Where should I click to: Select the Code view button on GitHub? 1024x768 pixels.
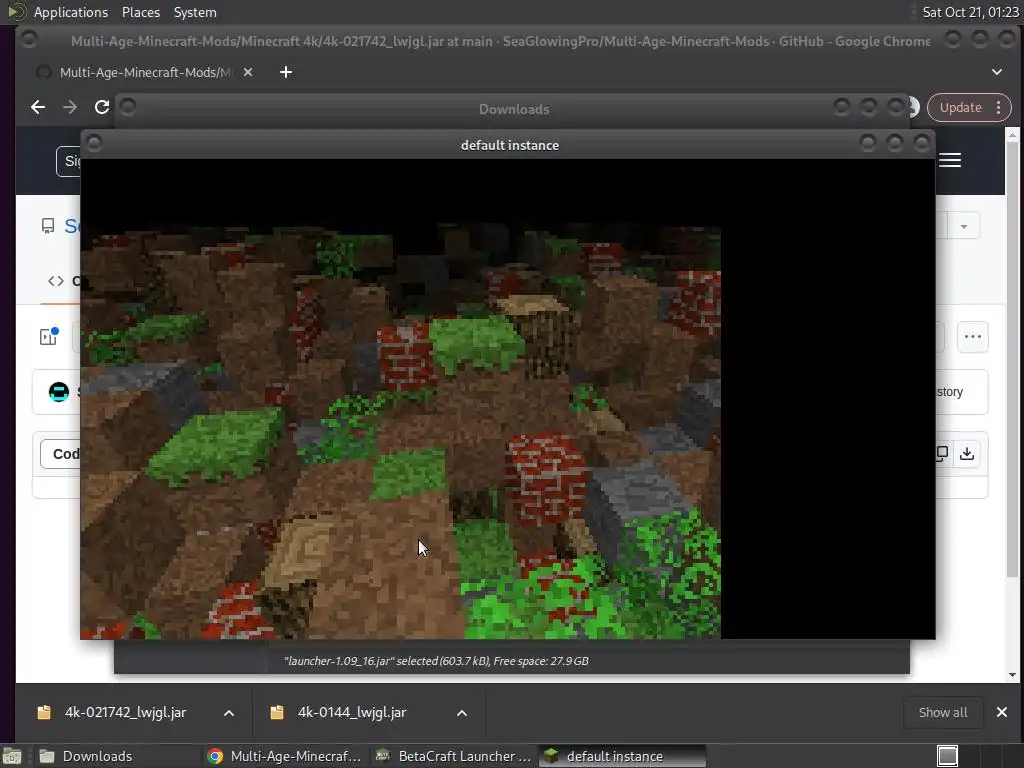61,454
